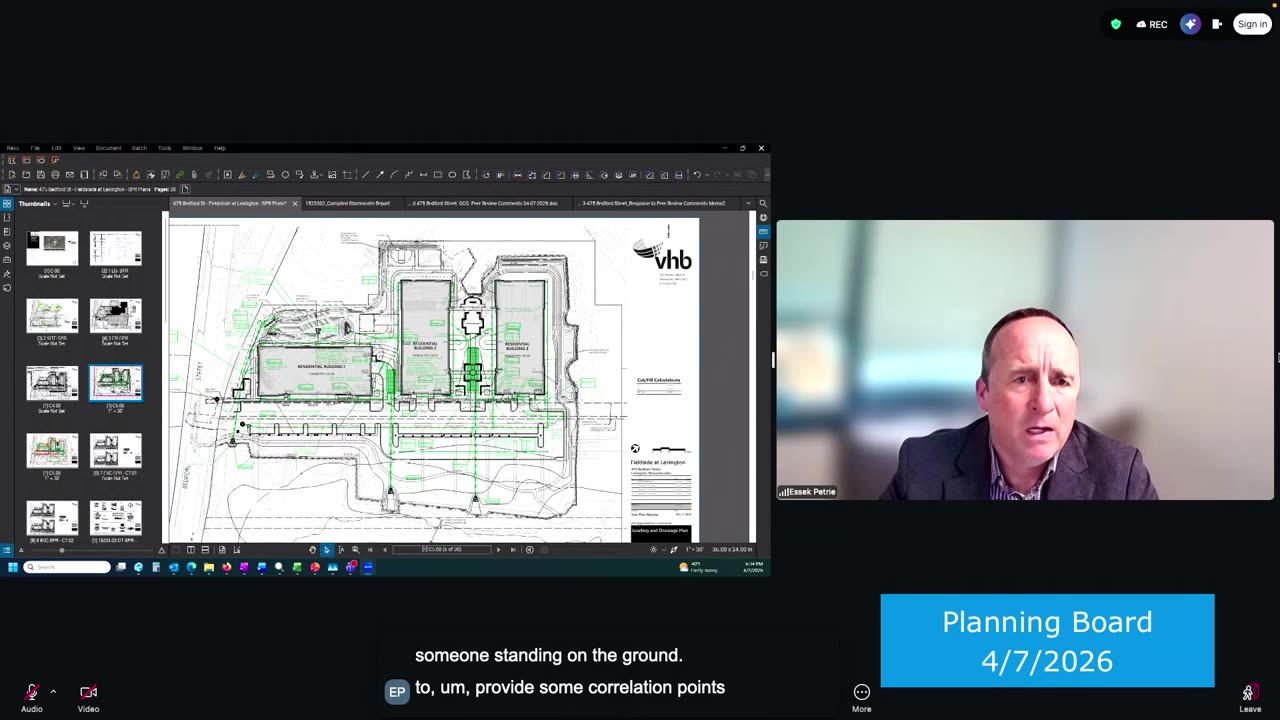Viewport: 1280px width, 720px height.
Task: Click the Sign in button
Action: 1252,24
